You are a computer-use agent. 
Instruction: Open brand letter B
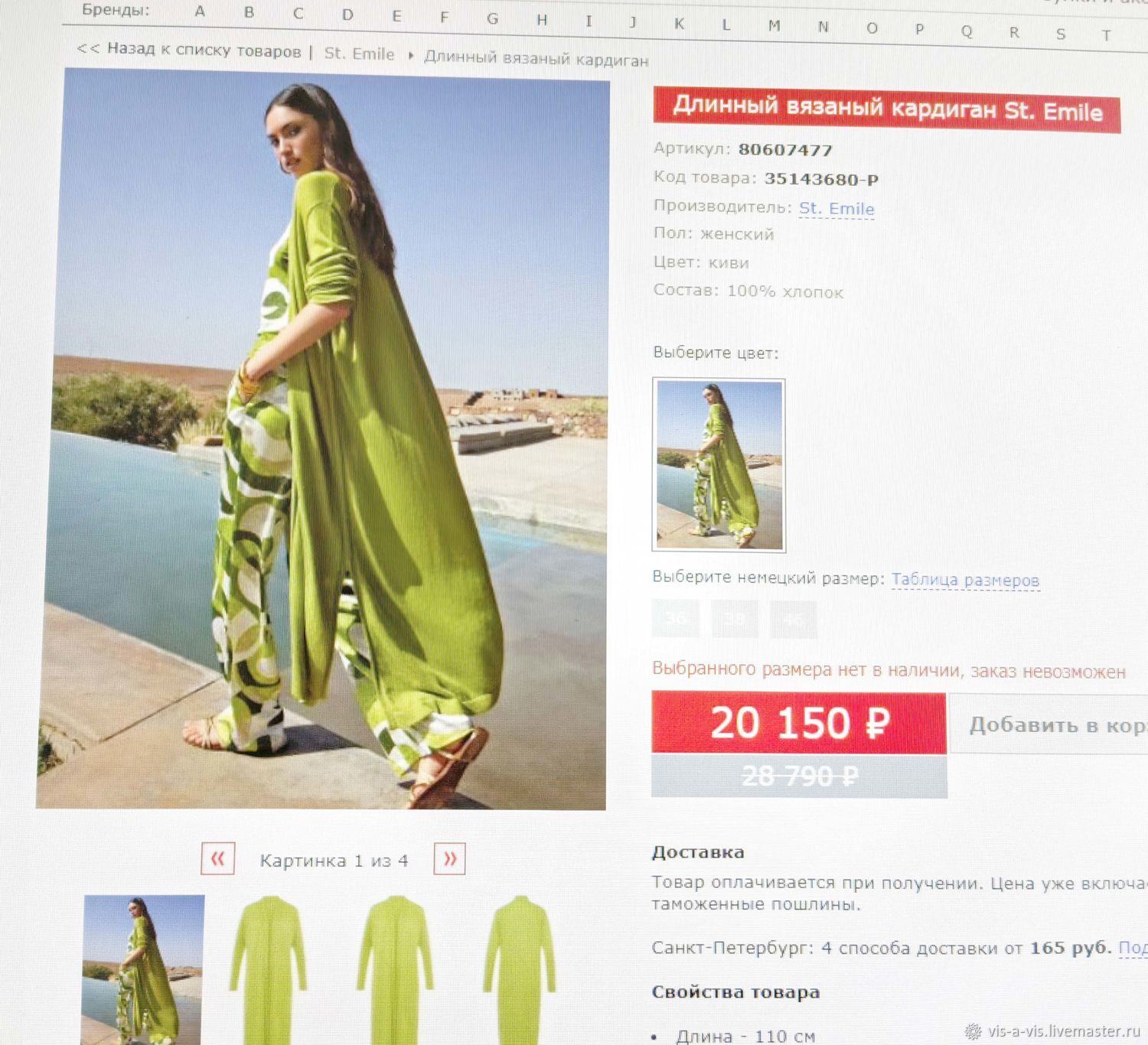pyautogui.click(x=249, y=12)
